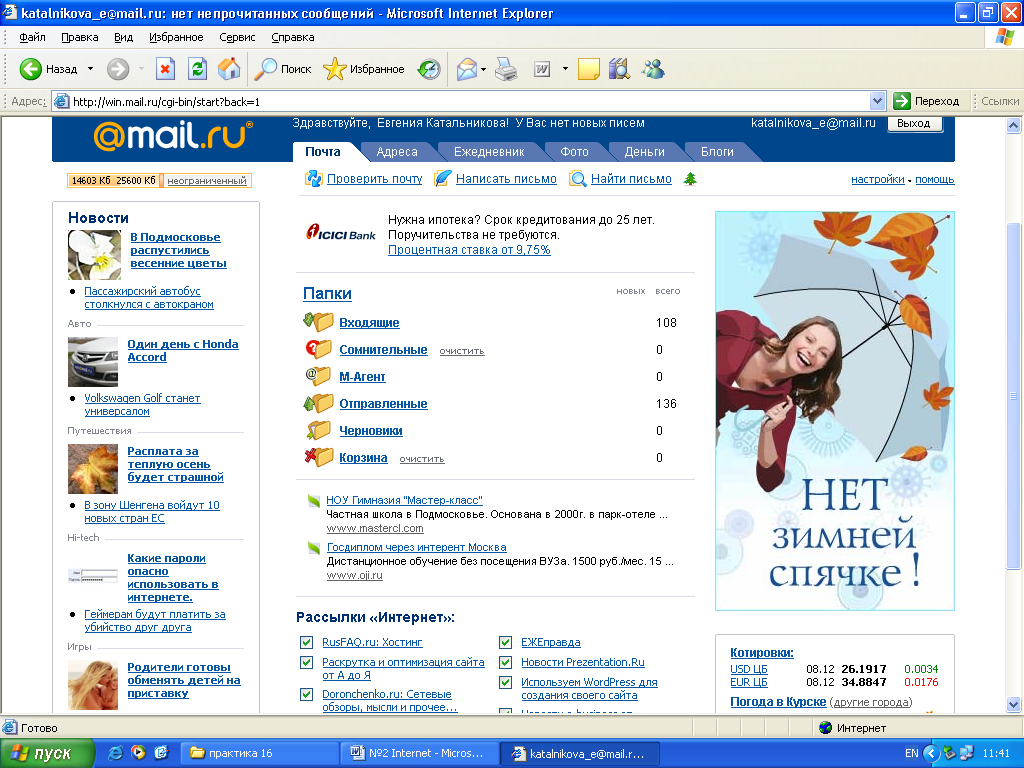Image resolution: width=1024 pixels, height=768 pixels.
Task: Open the Edit button dropdown arrow
Action: tap(565, 69)
